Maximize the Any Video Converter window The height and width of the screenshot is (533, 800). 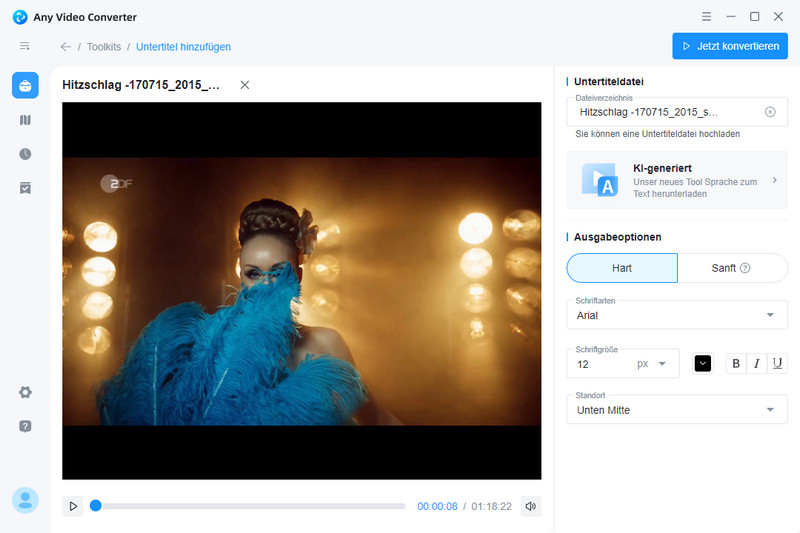(755, 17)
